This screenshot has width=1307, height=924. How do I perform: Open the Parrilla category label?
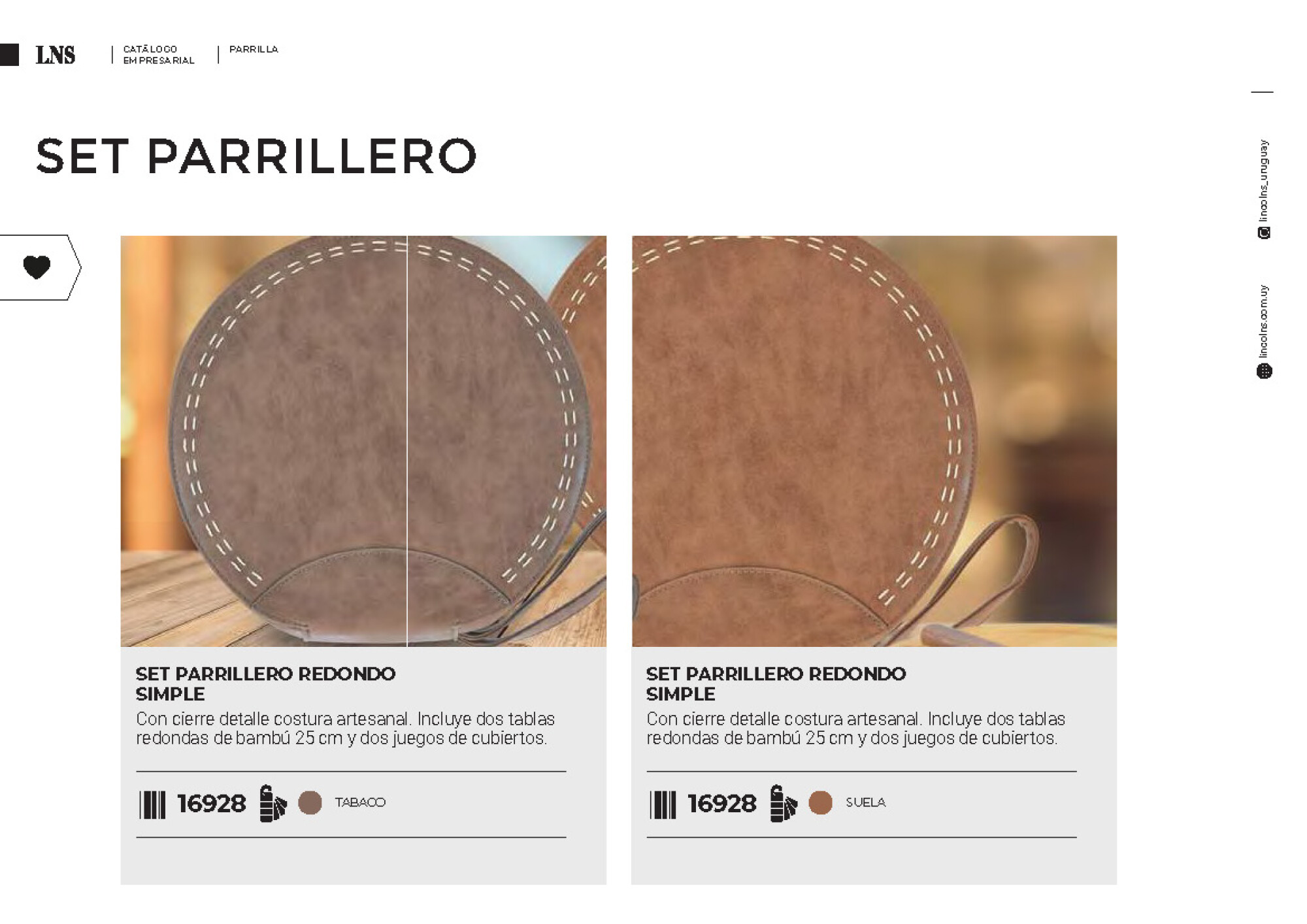tap(254, 49)
